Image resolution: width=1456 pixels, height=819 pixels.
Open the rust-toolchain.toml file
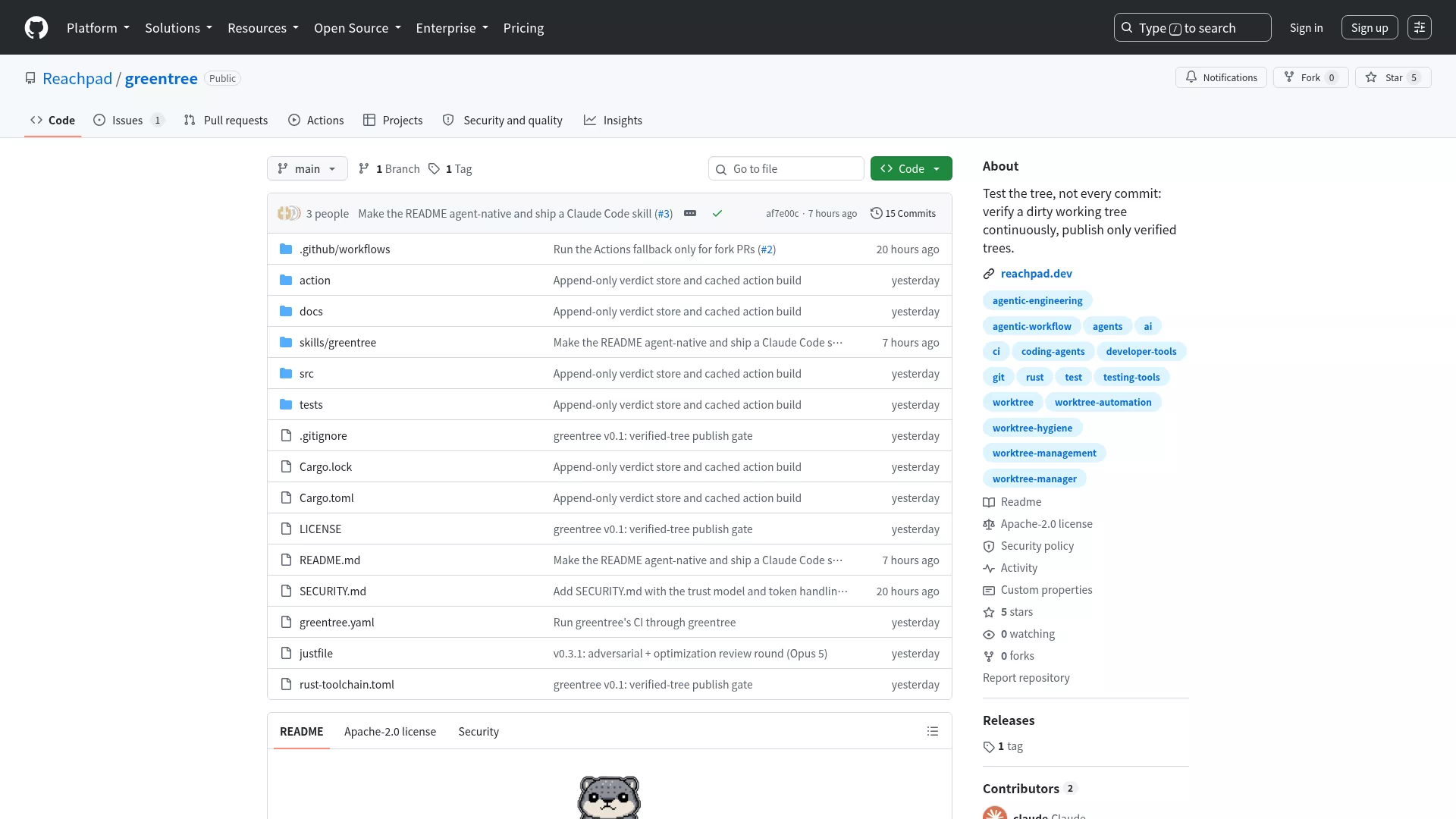coord(347,684)
